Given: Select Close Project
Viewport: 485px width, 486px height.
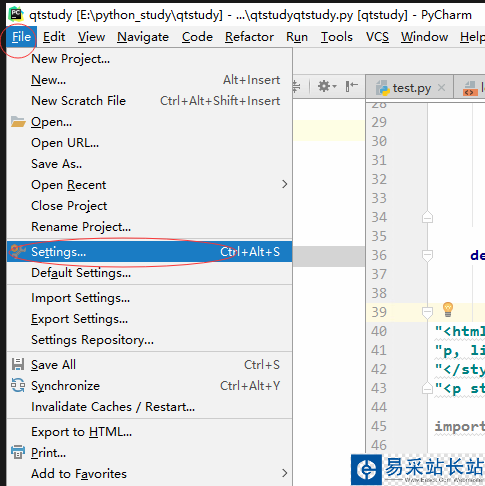Looking at the screenshot, I should (x=149, y=206).
